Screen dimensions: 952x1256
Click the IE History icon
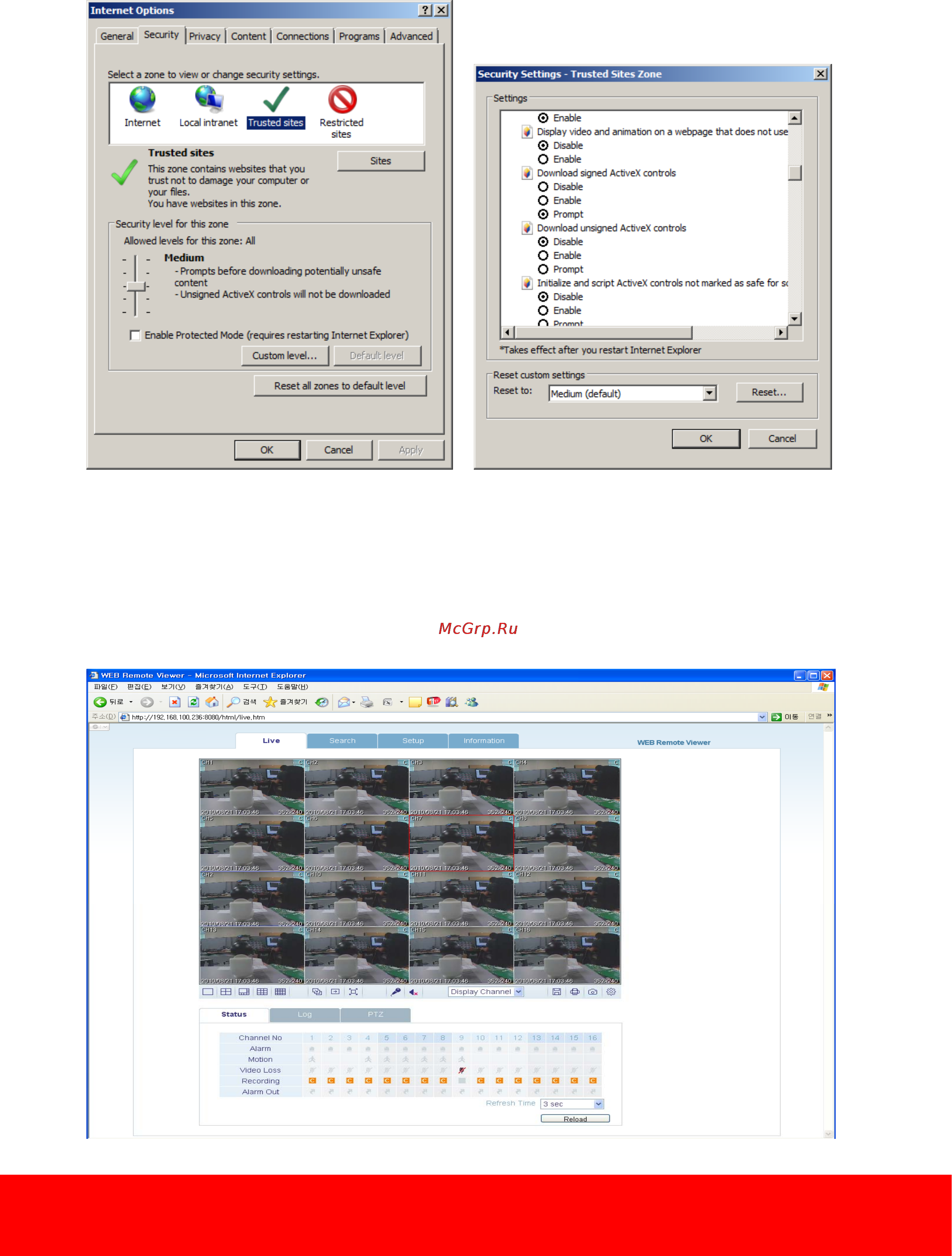pyautogui.click(x=321, y=702)
